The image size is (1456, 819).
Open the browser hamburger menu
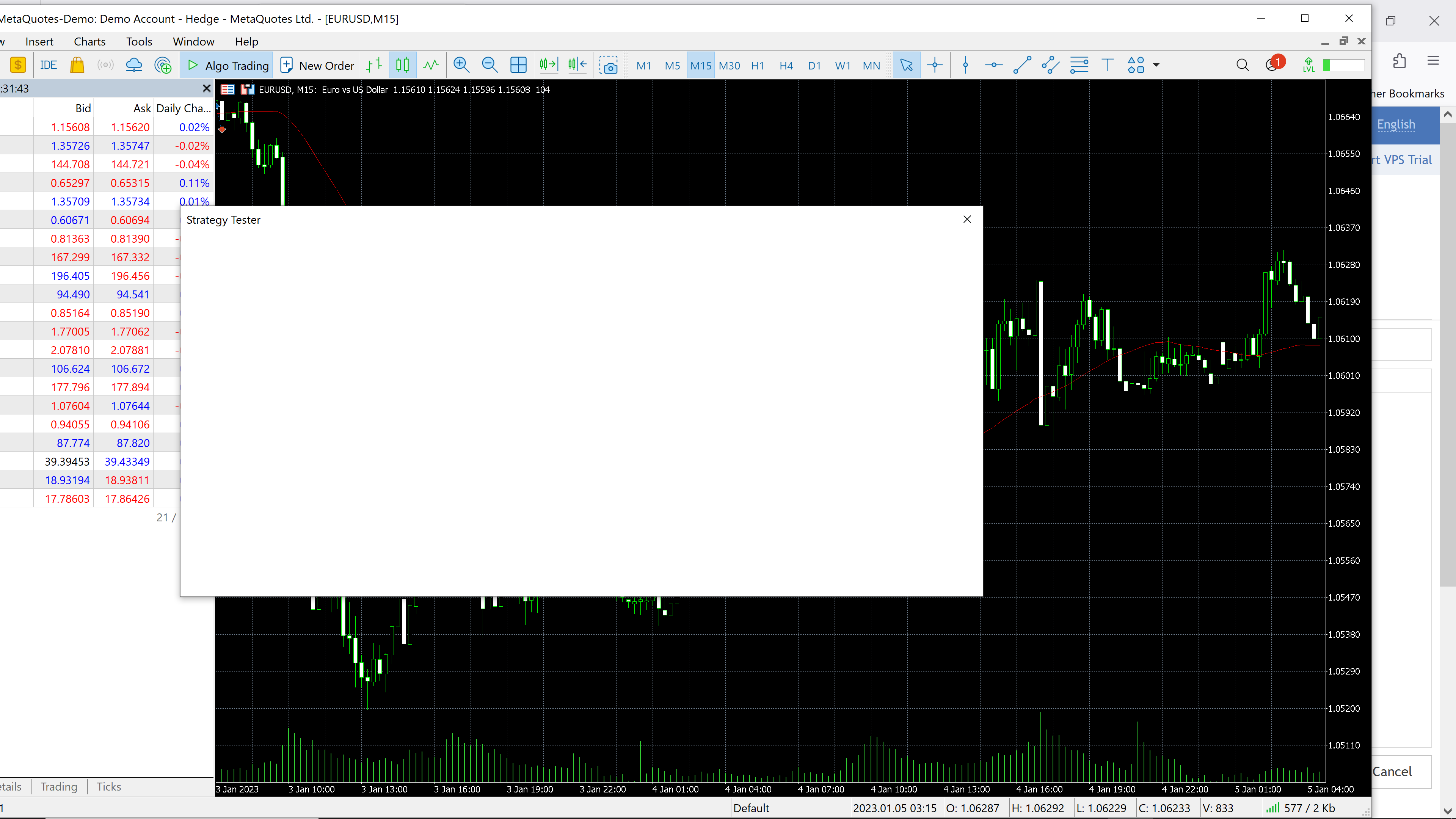1433,61
